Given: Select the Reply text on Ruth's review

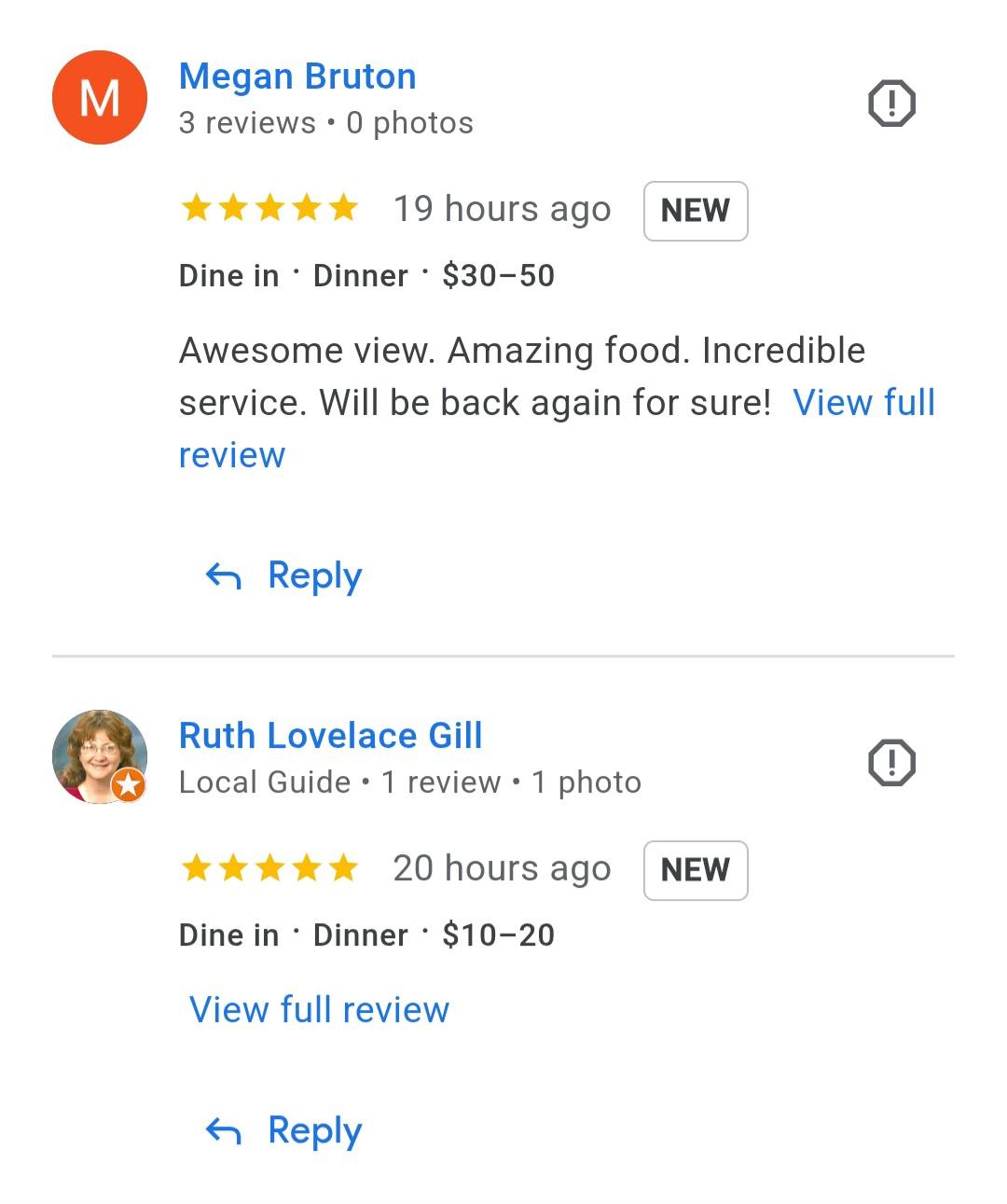Looking at the screenshot, I should (x=315, y=1131).
